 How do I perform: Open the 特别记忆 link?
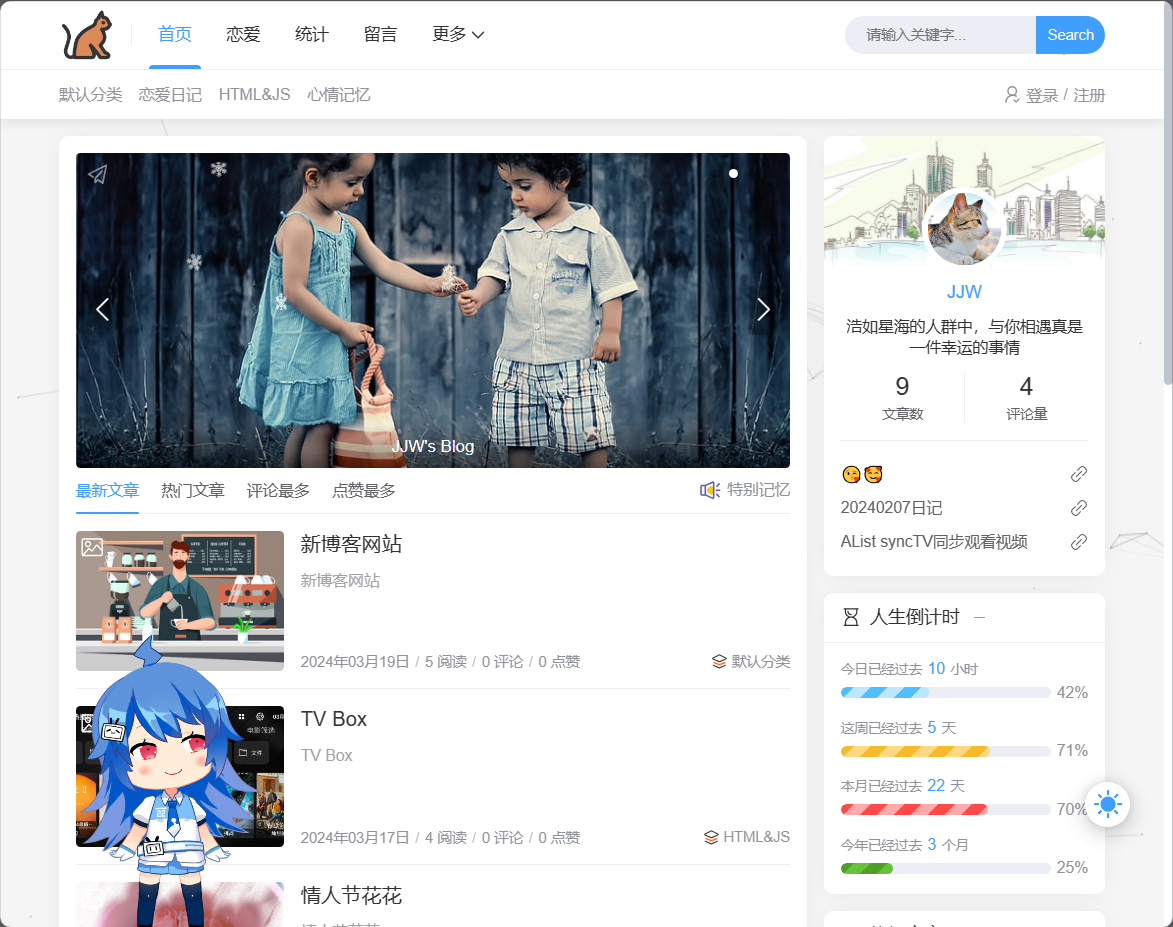758,490
